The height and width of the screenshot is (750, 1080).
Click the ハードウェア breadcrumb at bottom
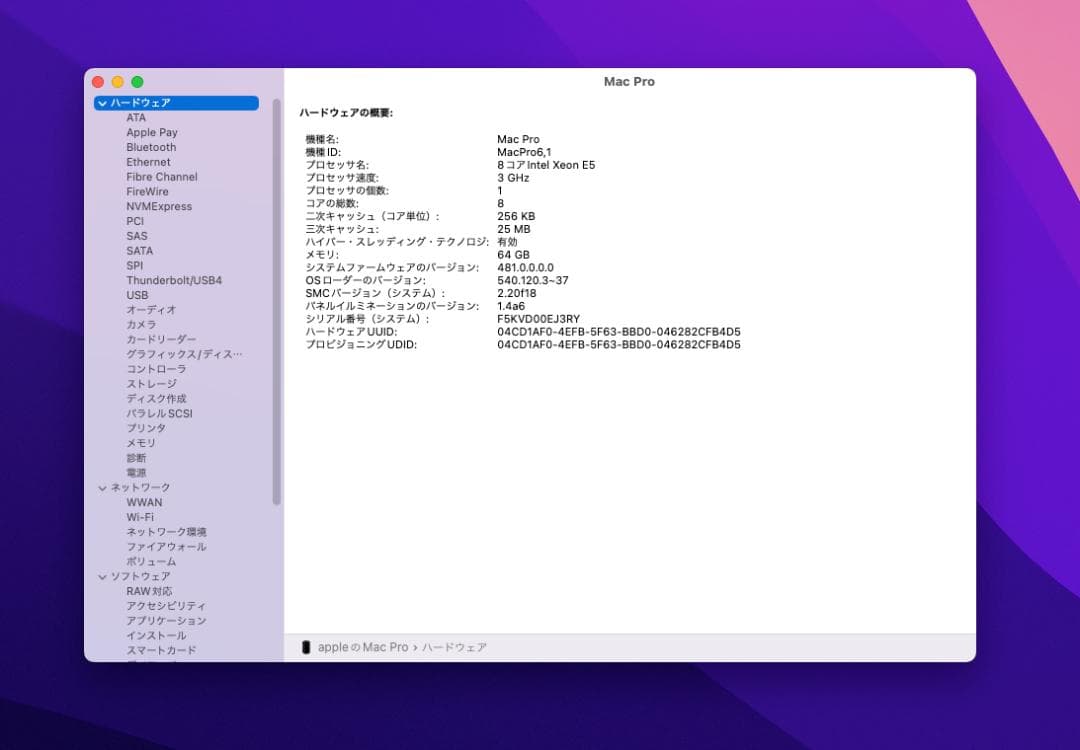pos(455,647)
